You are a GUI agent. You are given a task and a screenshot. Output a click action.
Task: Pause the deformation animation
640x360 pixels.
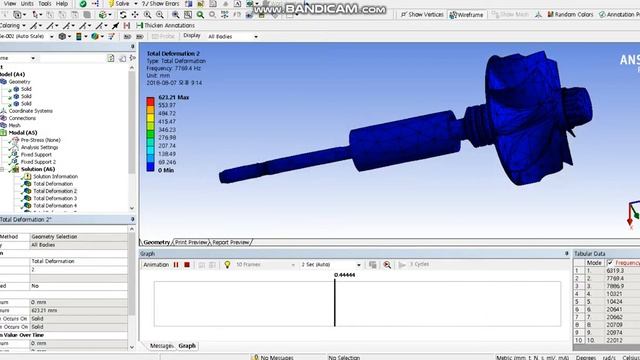point(176,265)
